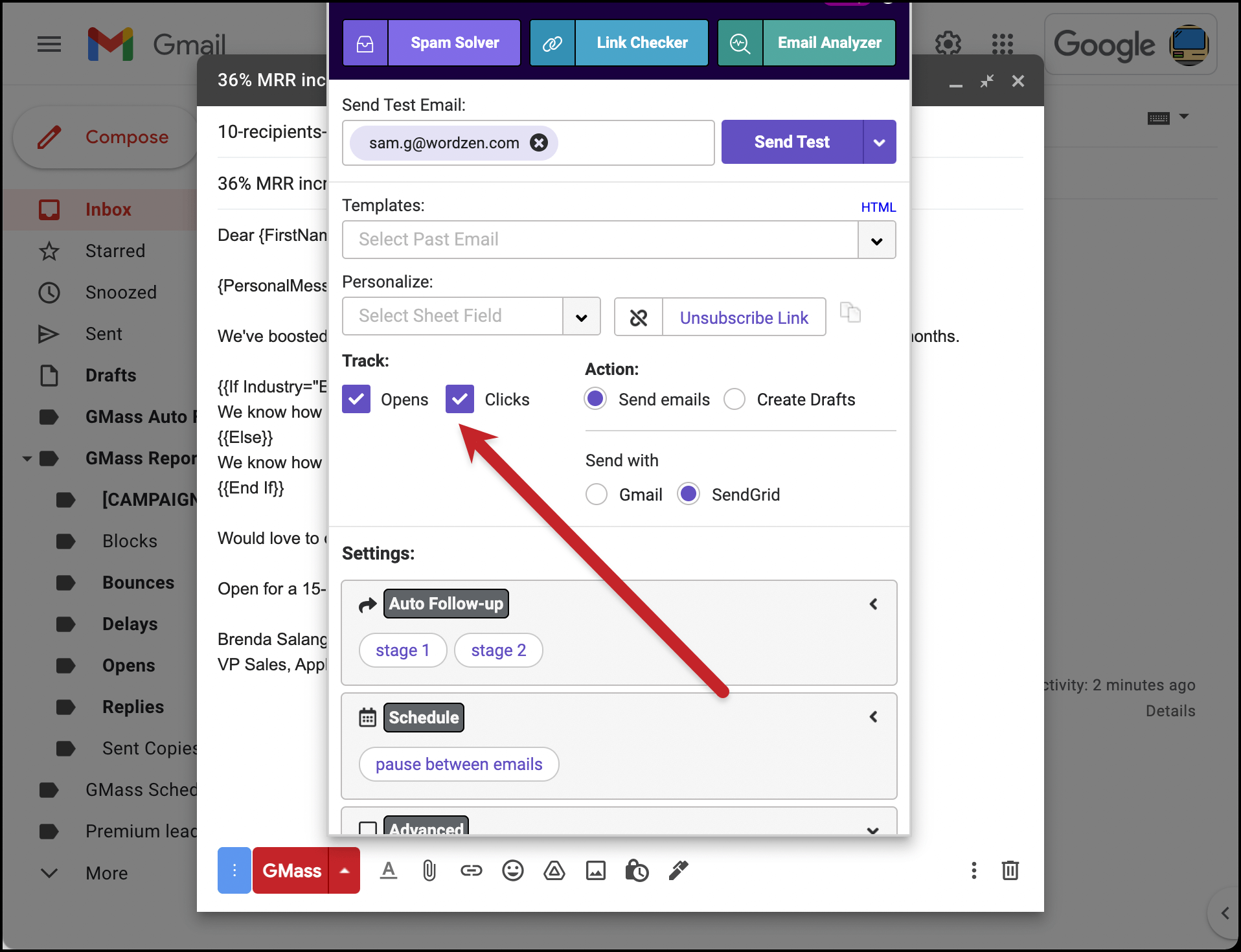The height and width of the screenshot is (952, 1241).
Task: Click the blue GMass options button
Action: (234, 870)
